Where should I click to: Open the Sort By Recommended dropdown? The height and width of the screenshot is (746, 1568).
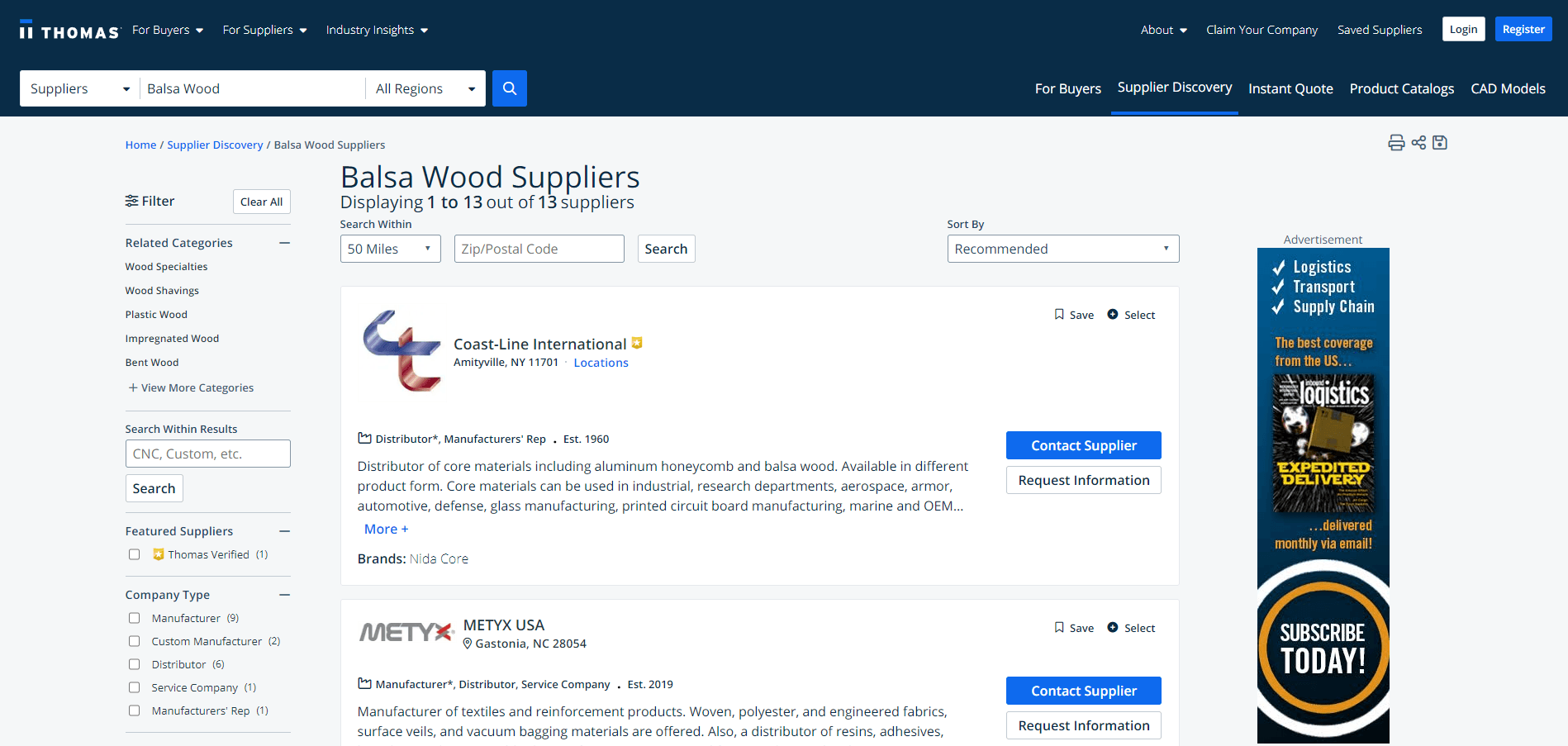[1063, 249]
